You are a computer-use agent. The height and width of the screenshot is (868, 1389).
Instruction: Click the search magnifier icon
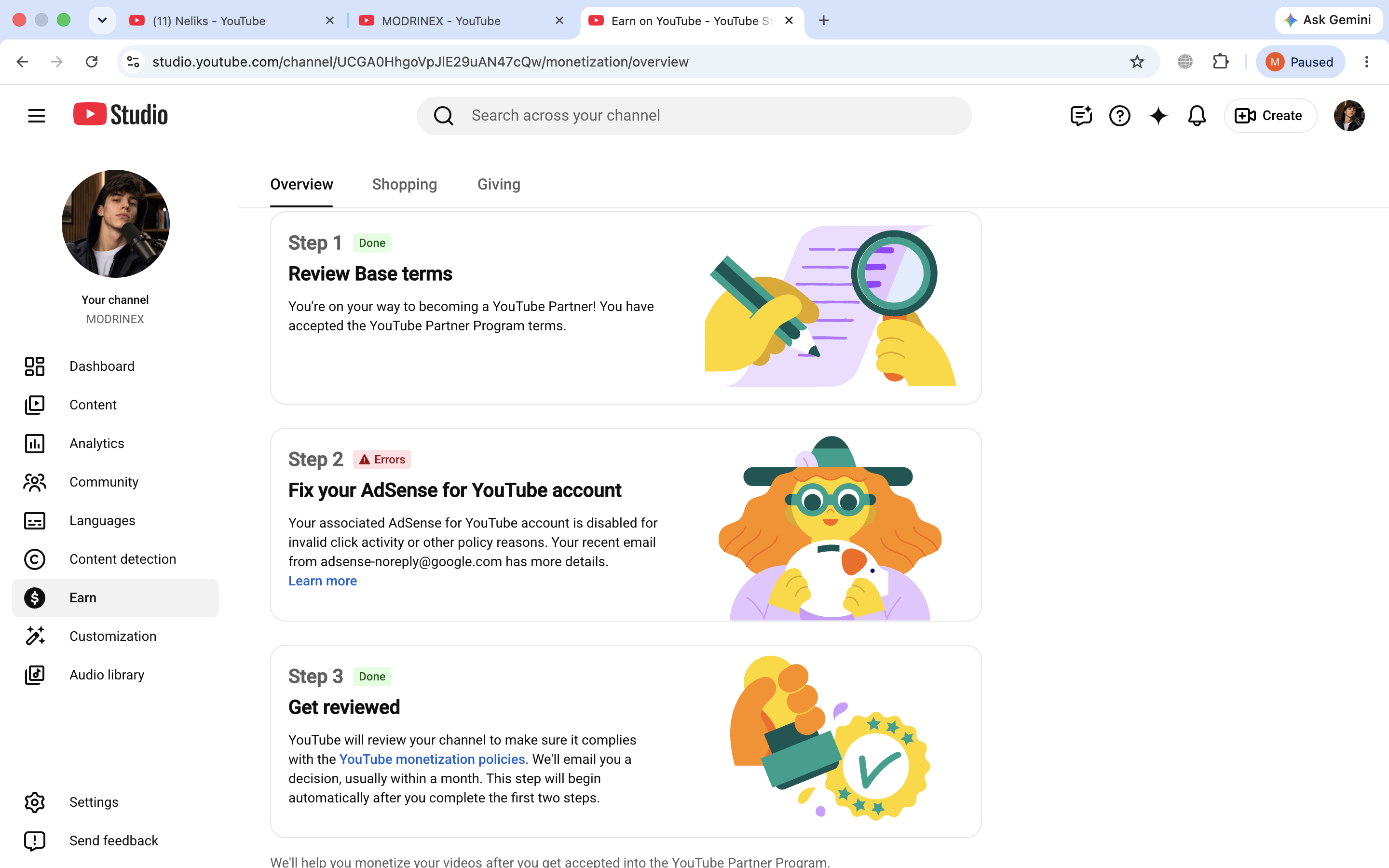point(443,115)
